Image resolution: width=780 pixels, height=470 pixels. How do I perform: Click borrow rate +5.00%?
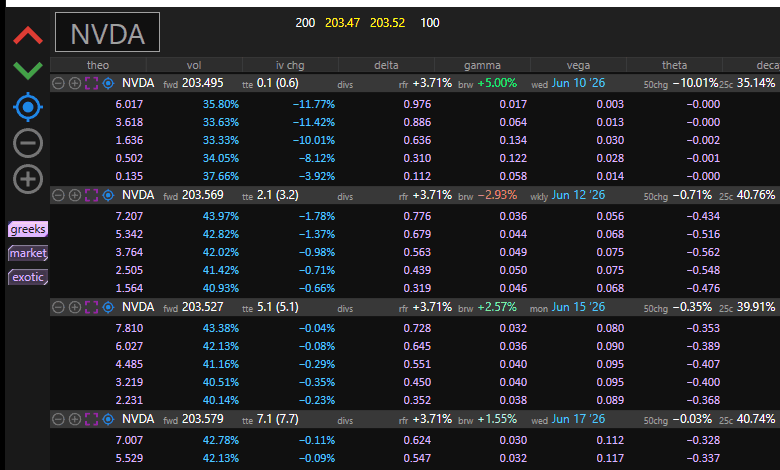(x=497, y=83)
